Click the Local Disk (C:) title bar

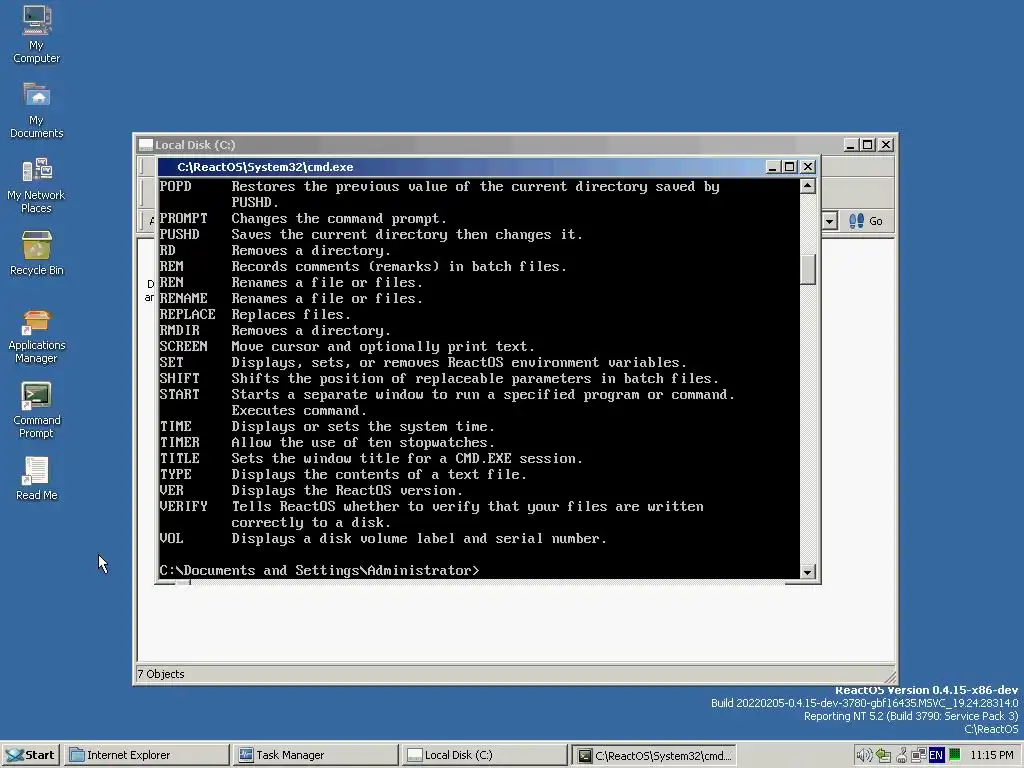[515, 145]
